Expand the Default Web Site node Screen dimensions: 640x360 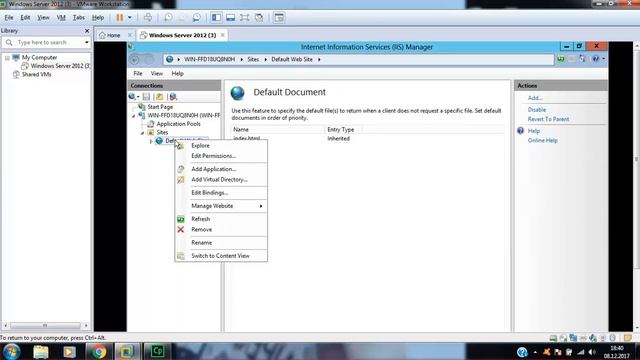coord(151,141)
